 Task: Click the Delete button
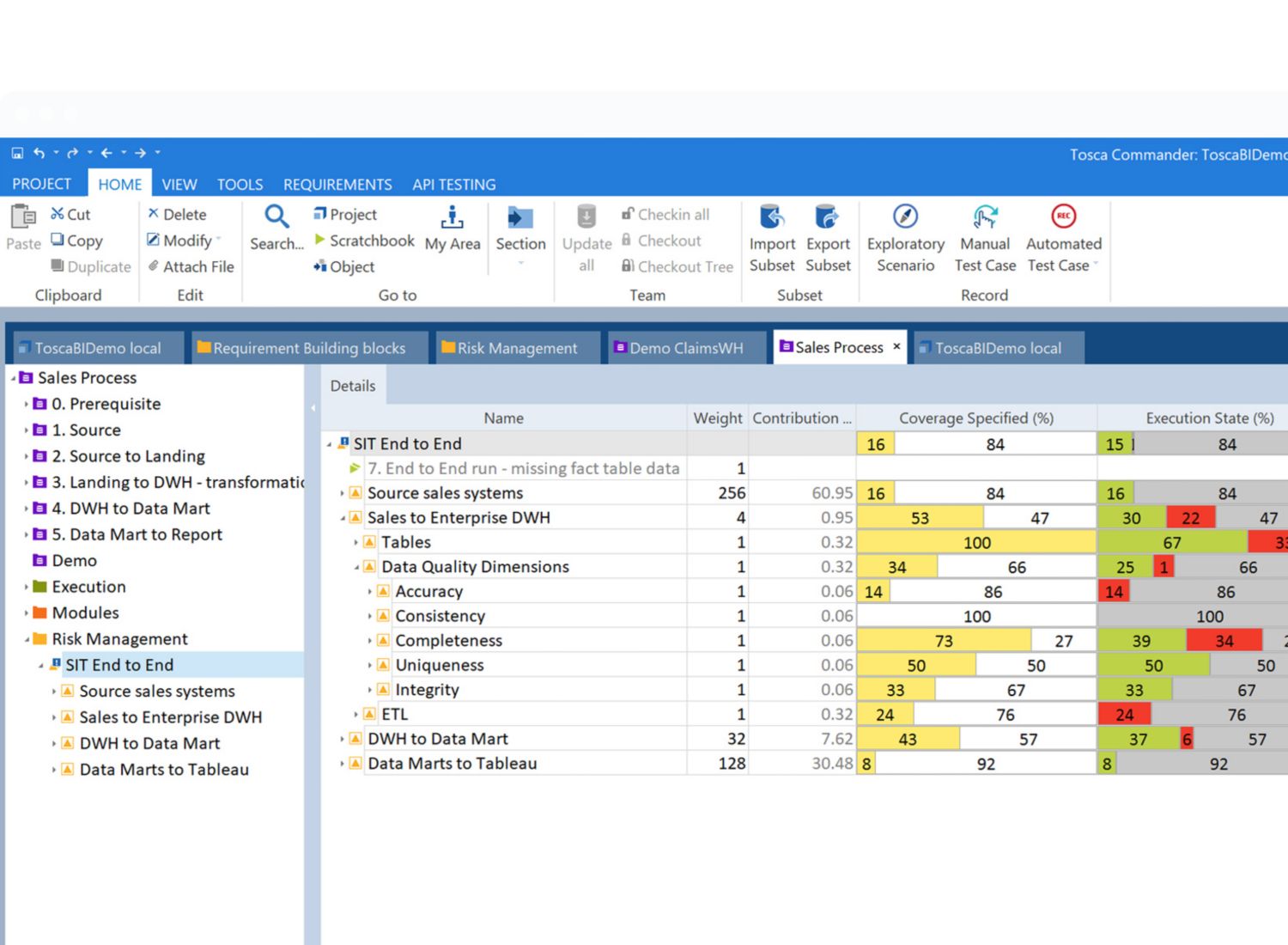tap(177, 215)
